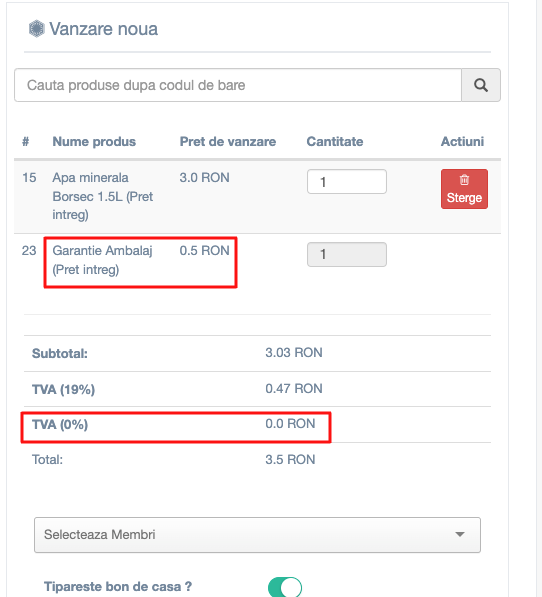Image resolution: width=542 pixels, height=597 pixels.
Task: Focus the barcode product search field
Action: tap(238, 85)
